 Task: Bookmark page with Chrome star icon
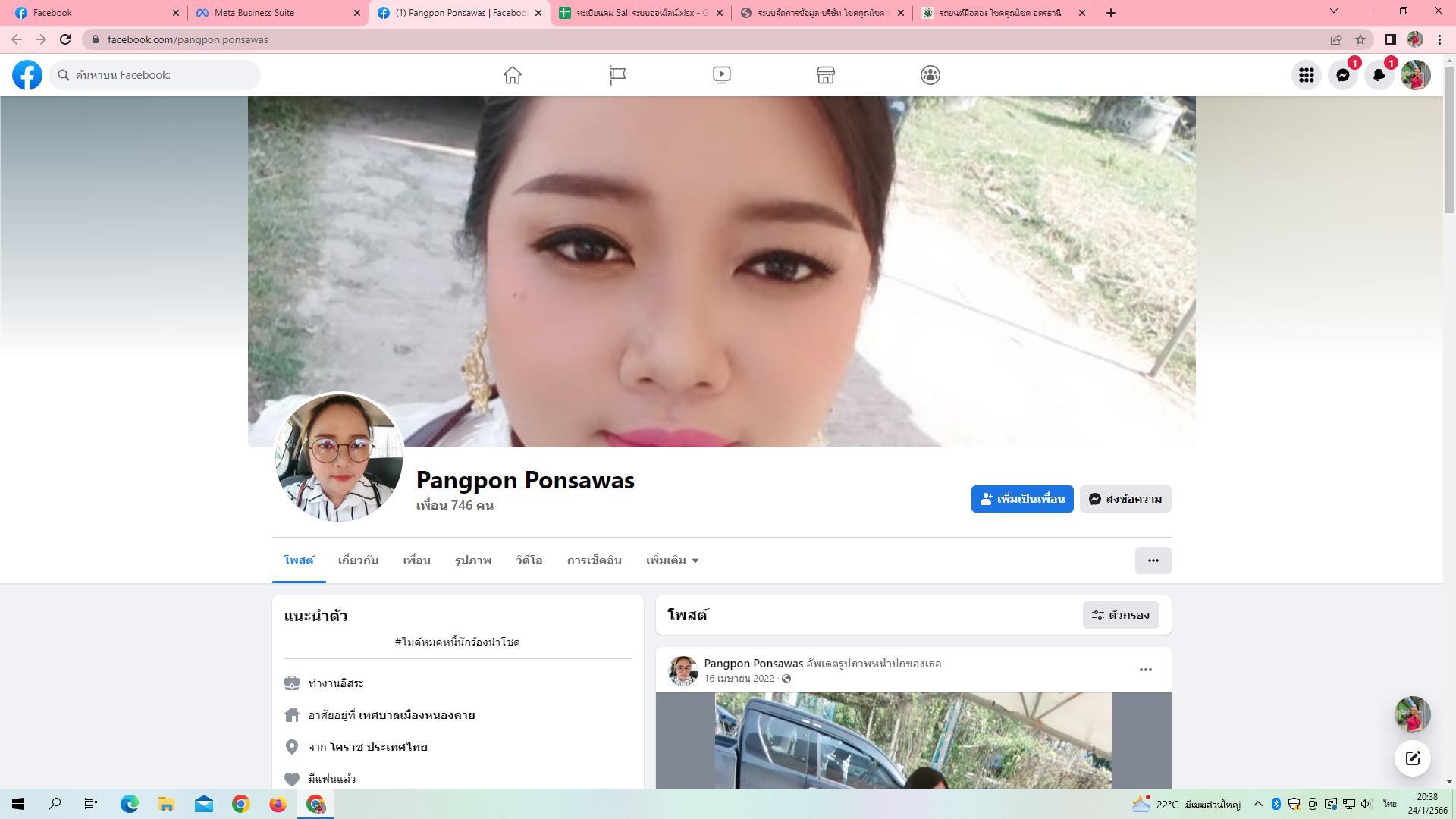[1360, 39]
